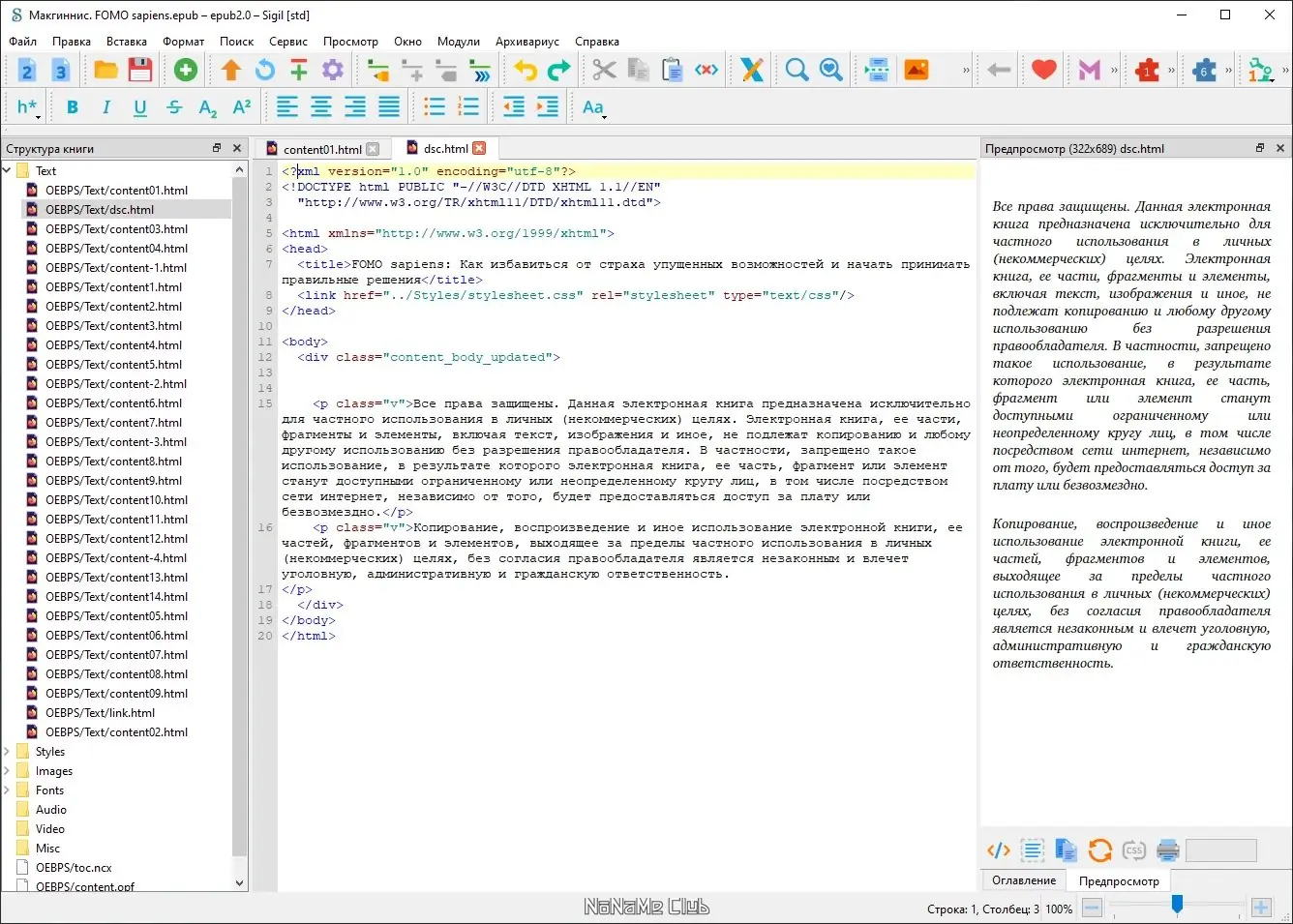
Task: Toggle underline formatting
Action: [x=140, y=107]
